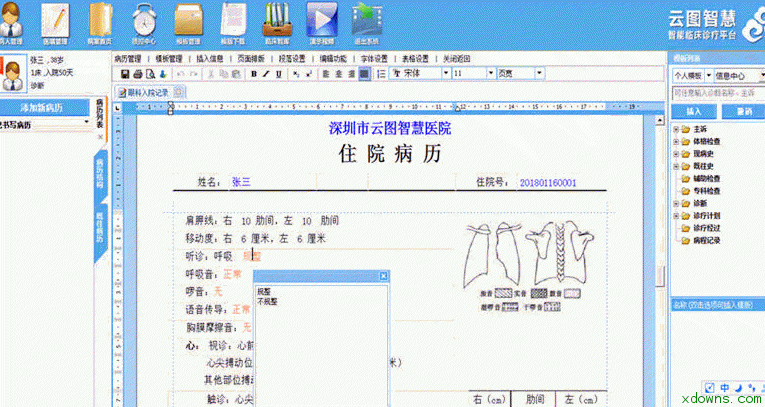Open the document sheet template download icon
765x407 pixels.
tap(233, 23)
